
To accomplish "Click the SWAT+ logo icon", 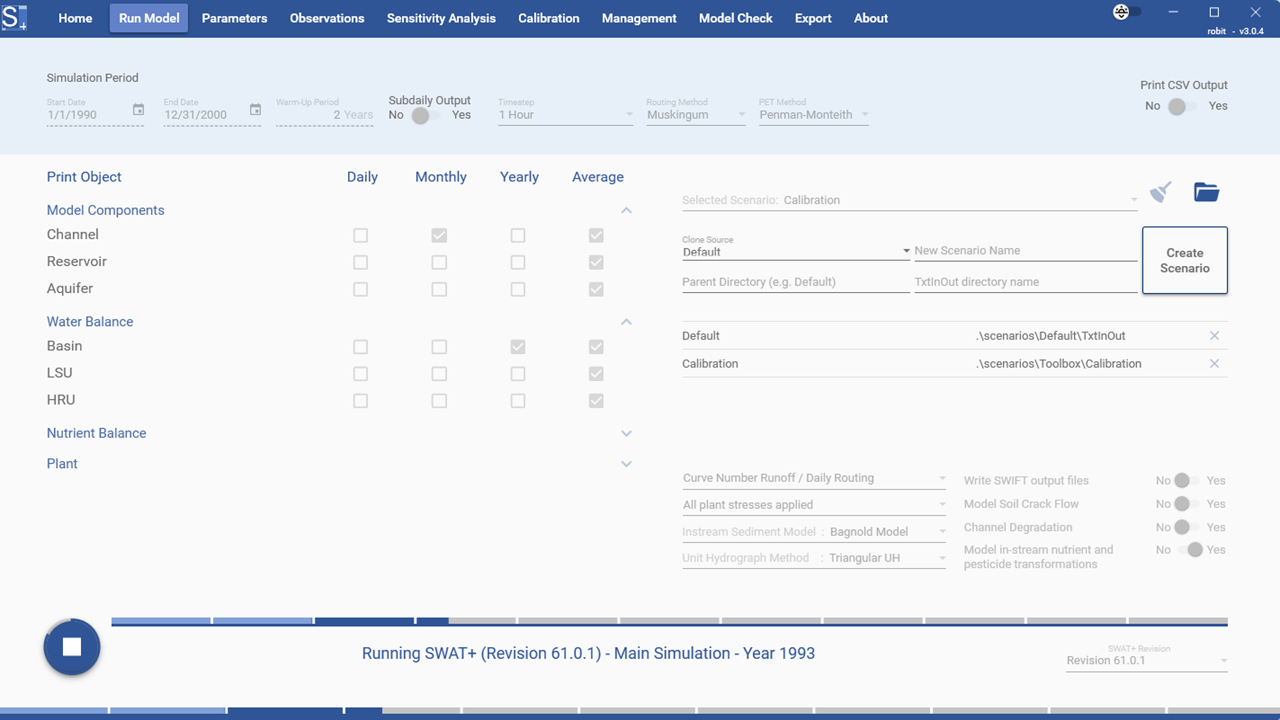I will pyautogui.click(x=15, y=17).
